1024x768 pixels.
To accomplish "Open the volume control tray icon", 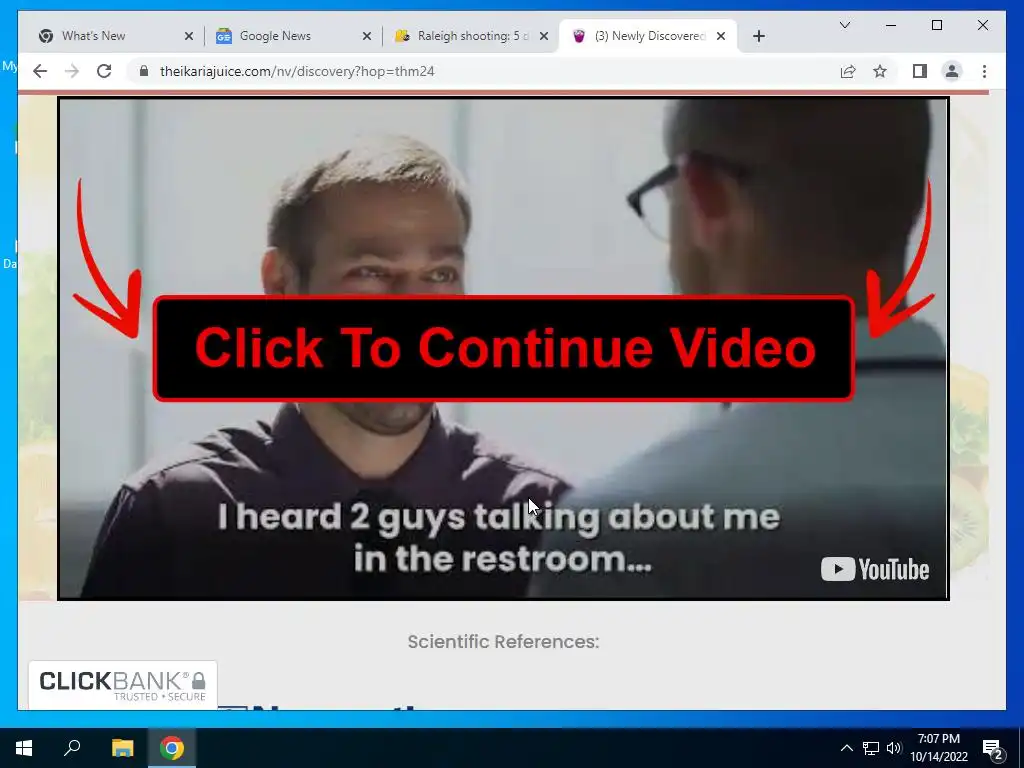I will 894,748.
